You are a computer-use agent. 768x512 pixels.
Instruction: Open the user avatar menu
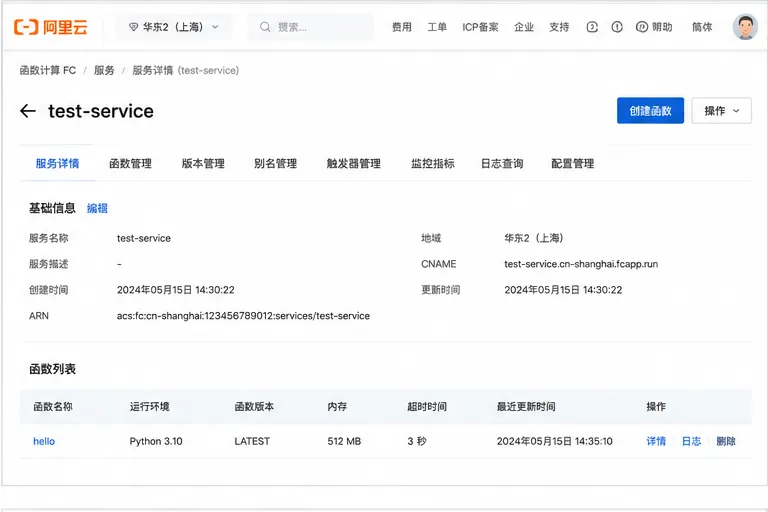(745, 27)
